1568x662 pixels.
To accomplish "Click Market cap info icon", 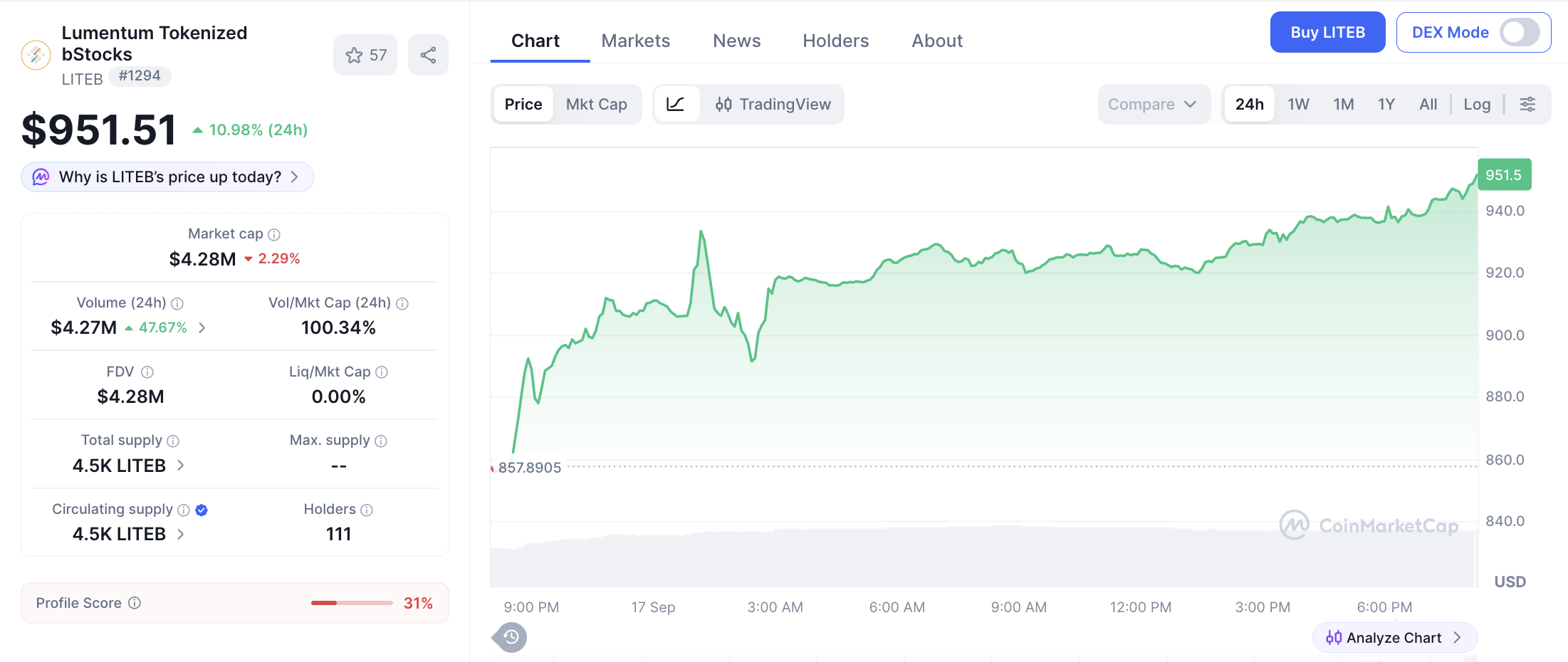I will coord(274,234).
